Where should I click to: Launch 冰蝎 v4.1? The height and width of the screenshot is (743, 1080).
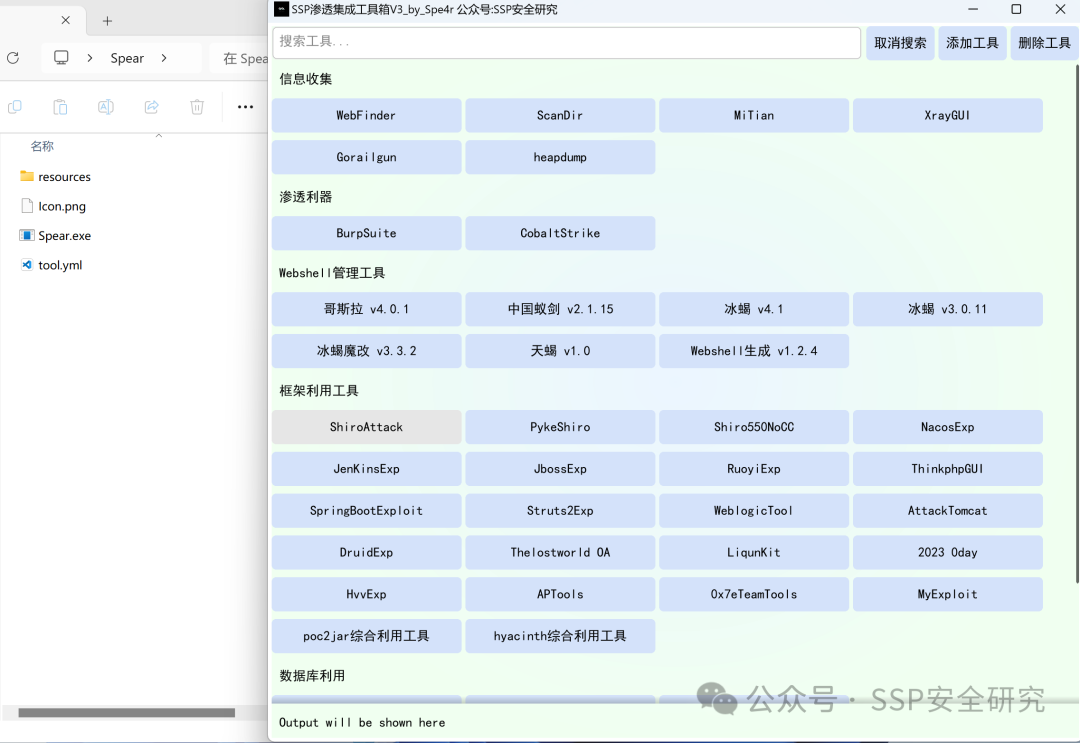[x=754, y=309]
